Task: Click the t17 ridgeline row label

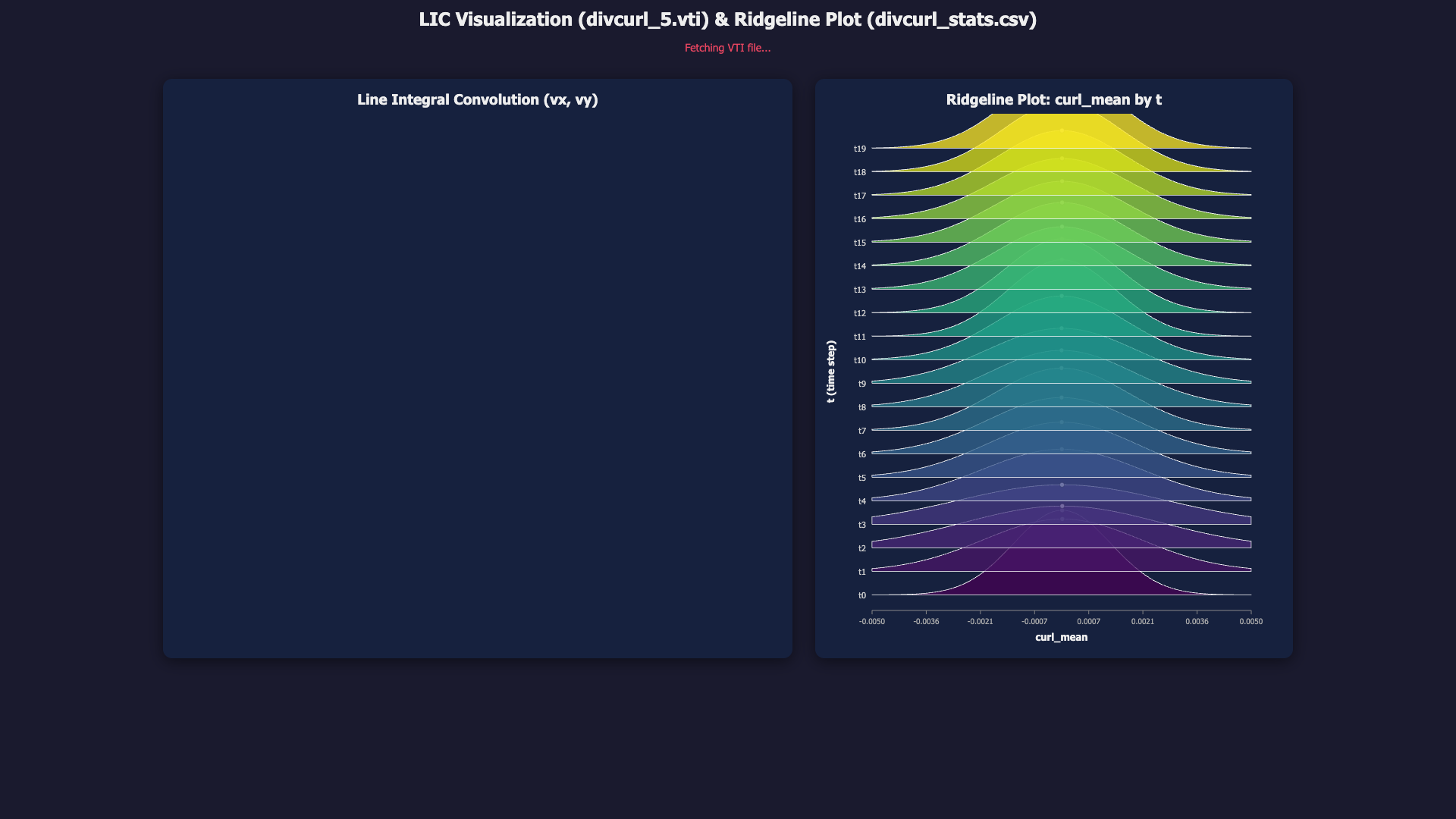Action: coord(859,196)
